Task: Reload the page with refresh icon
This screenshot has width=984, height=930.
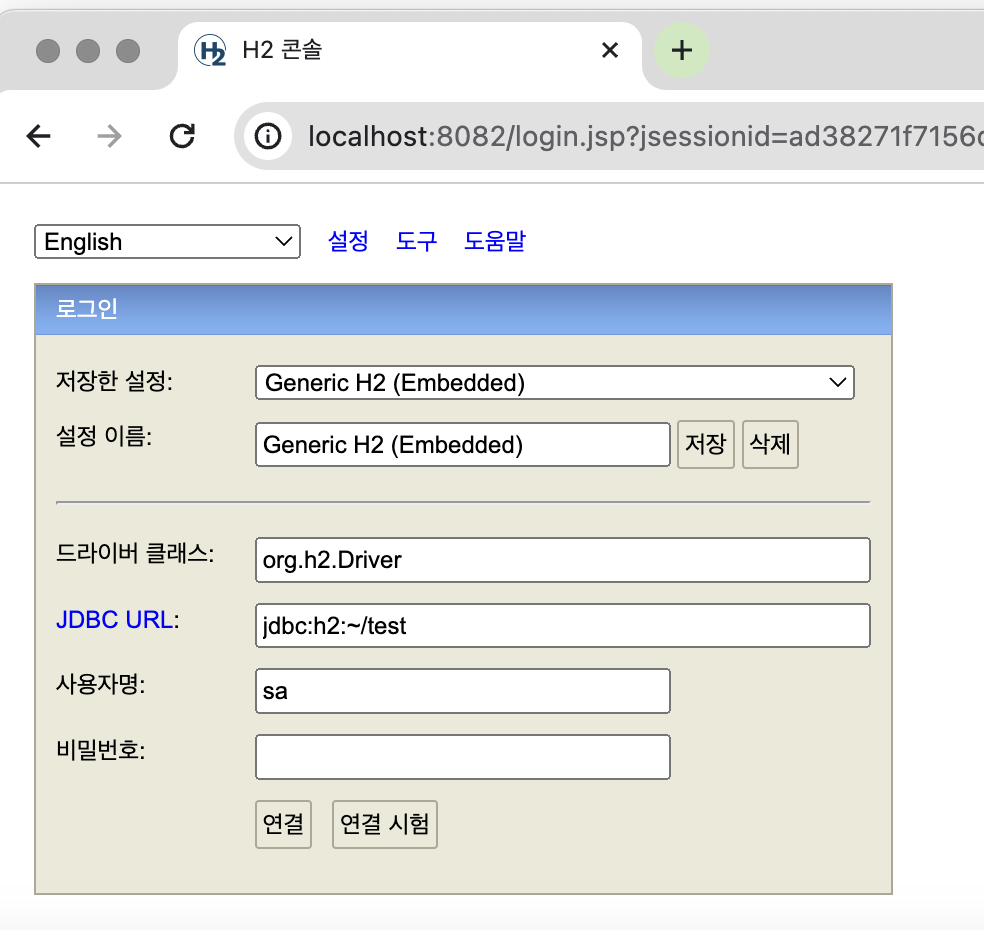Action: click(x=183, y=136)
